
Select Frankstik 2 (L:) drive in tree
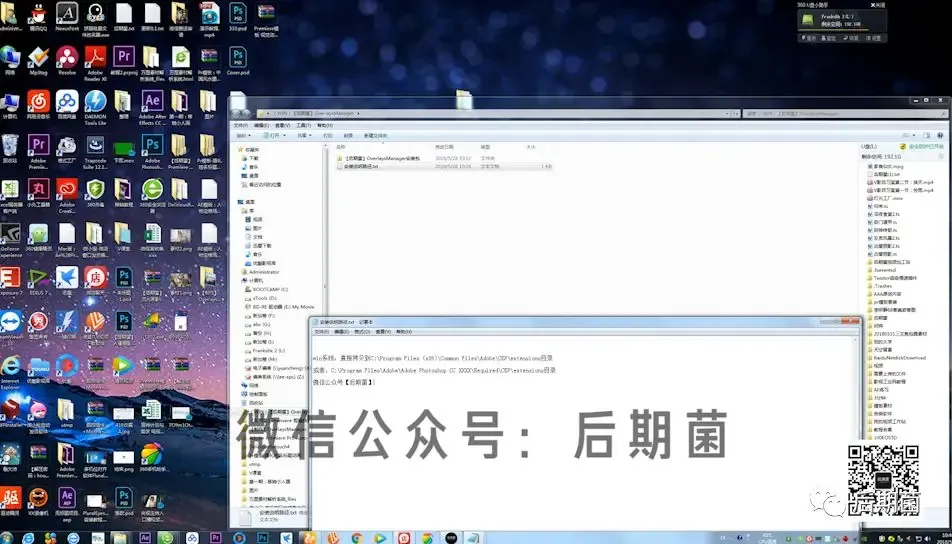[266, 351]
